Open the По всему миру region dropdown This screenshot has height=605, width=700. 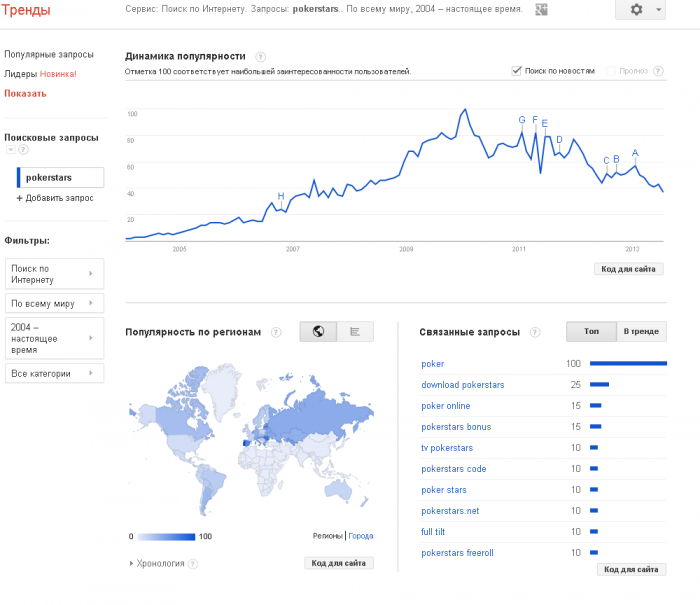click(x=54, y=303)
